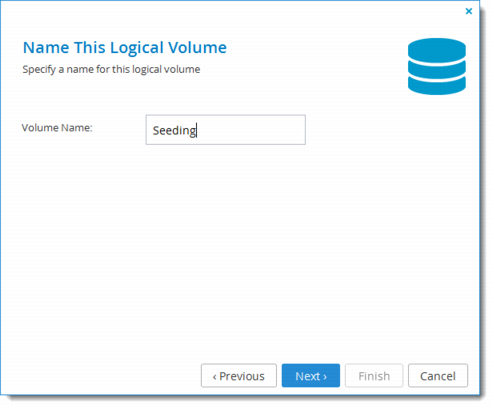The height and width of the screenshot is (407, 492).
Task: Click the greyed-out Finish button
Action: pyautogui.click(x=374, y=376)
